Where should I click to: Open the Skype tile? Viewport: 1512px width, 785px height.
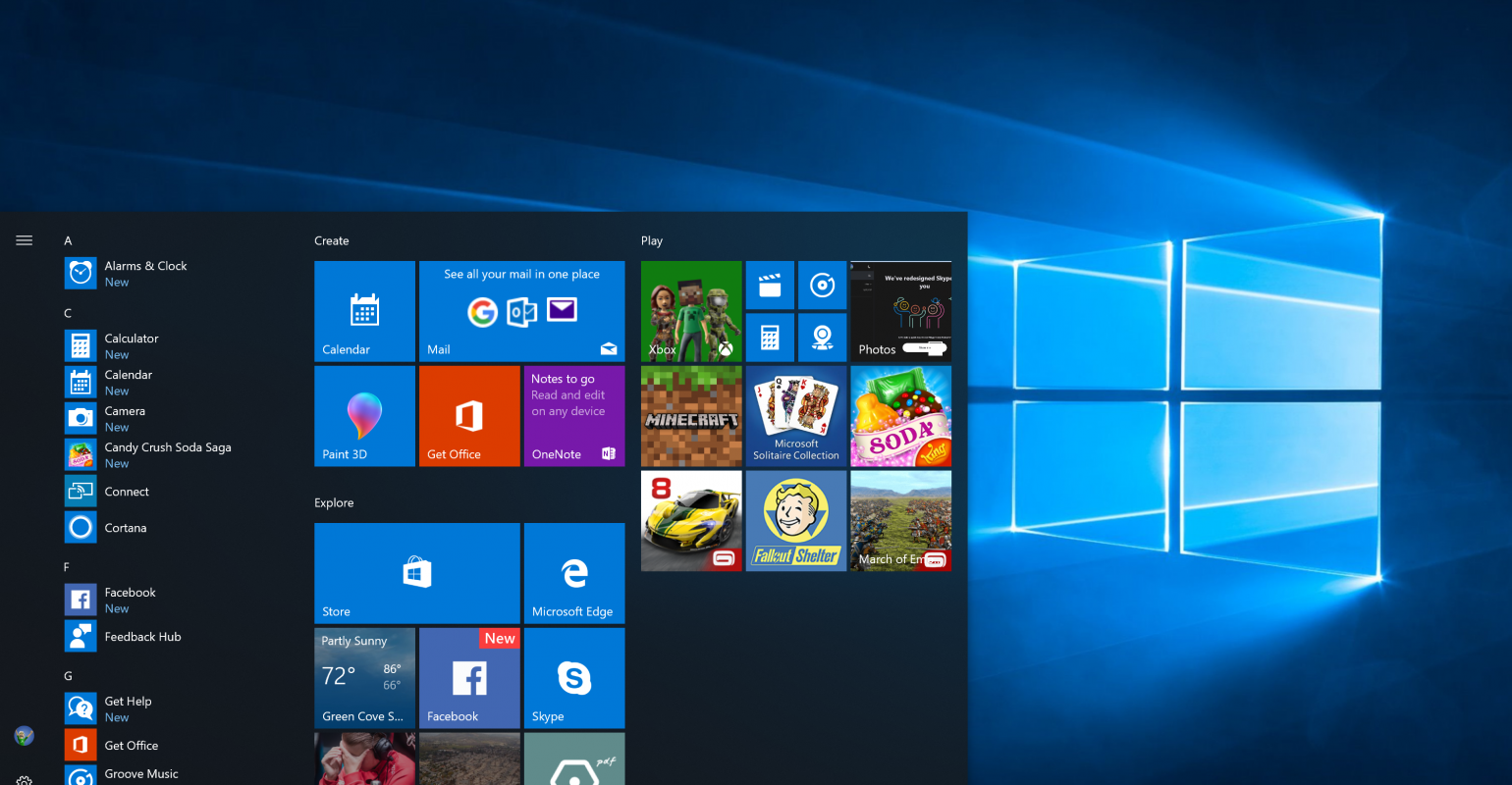[x=574, y=678]
